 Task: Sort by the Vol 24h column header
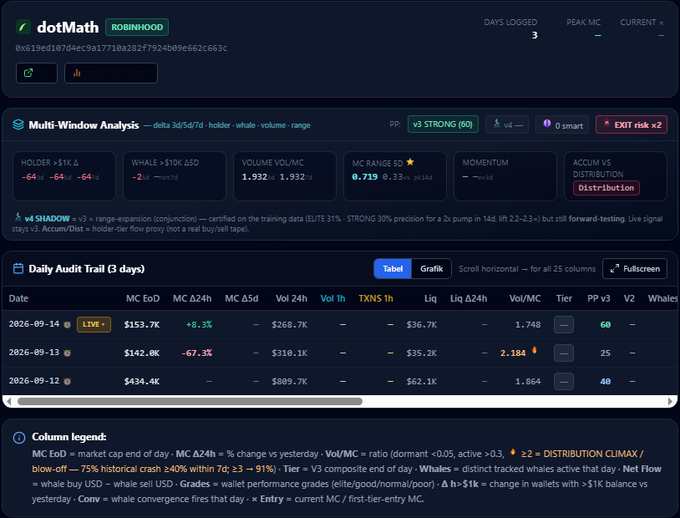(x=291, y=298)
